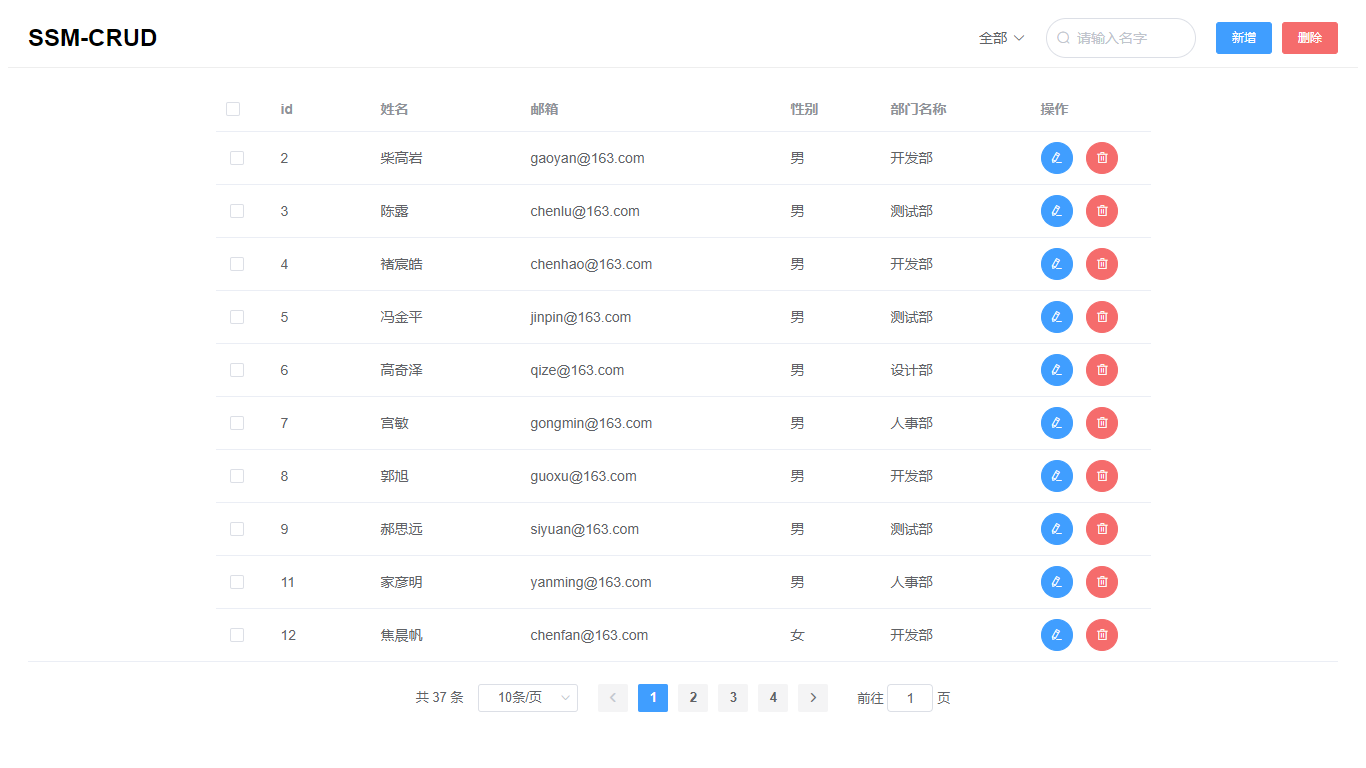Check the box for id 4
Image resolution: width=1366 pixels, height=768 pixels.
pyautogui.click(x=237, y=264)
